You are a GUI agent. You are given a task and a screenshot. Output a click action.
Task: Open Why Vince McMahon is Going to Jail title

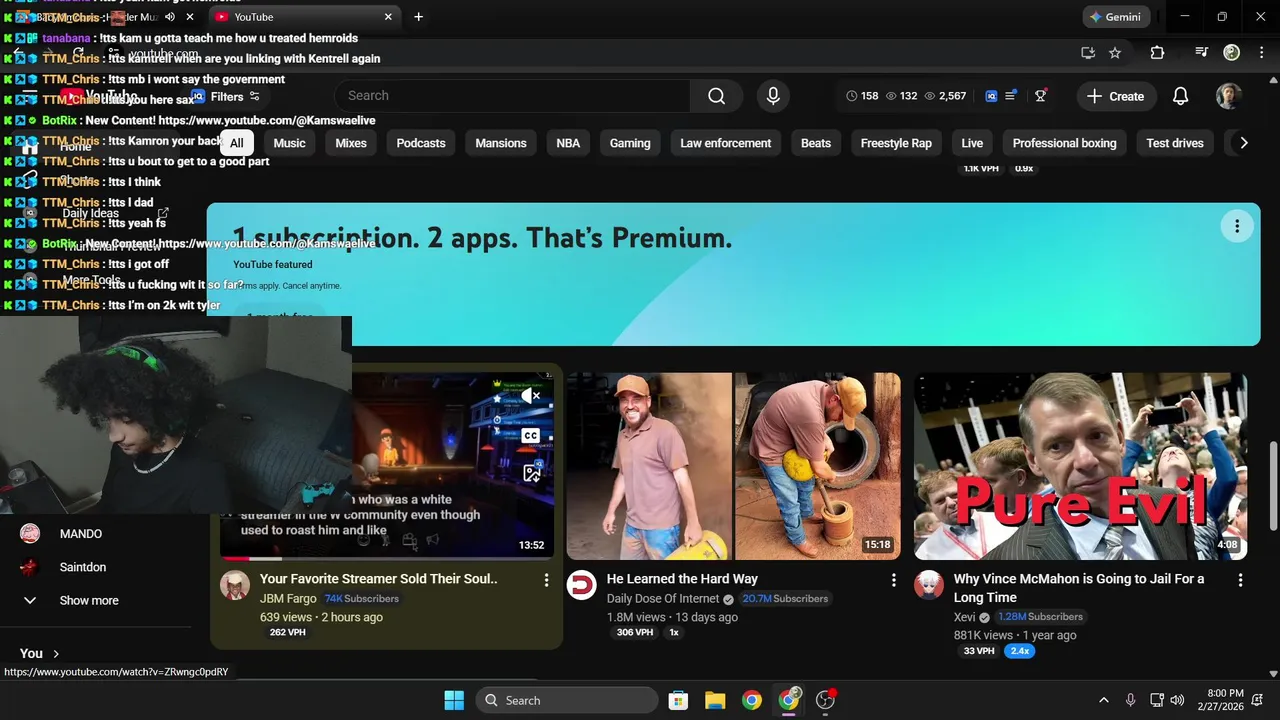[x=1079, y=588]
